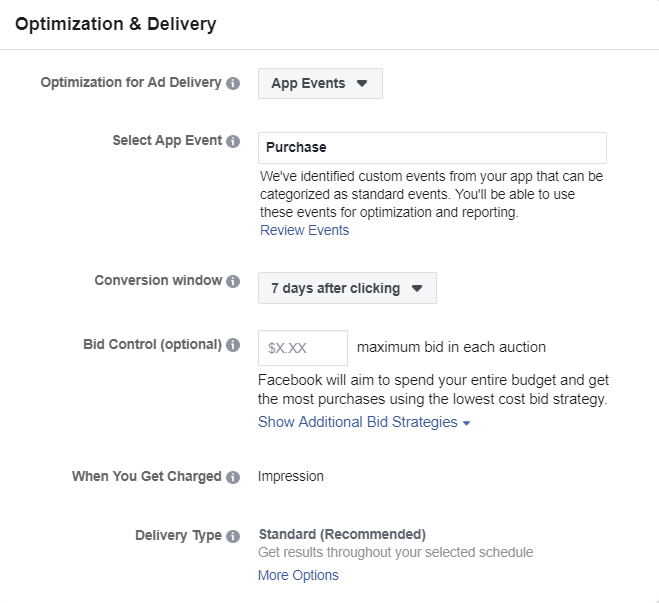The image size is (659, 603).
Task: Focus the $X.XX bid control input
Action: [x=302, y=348]
